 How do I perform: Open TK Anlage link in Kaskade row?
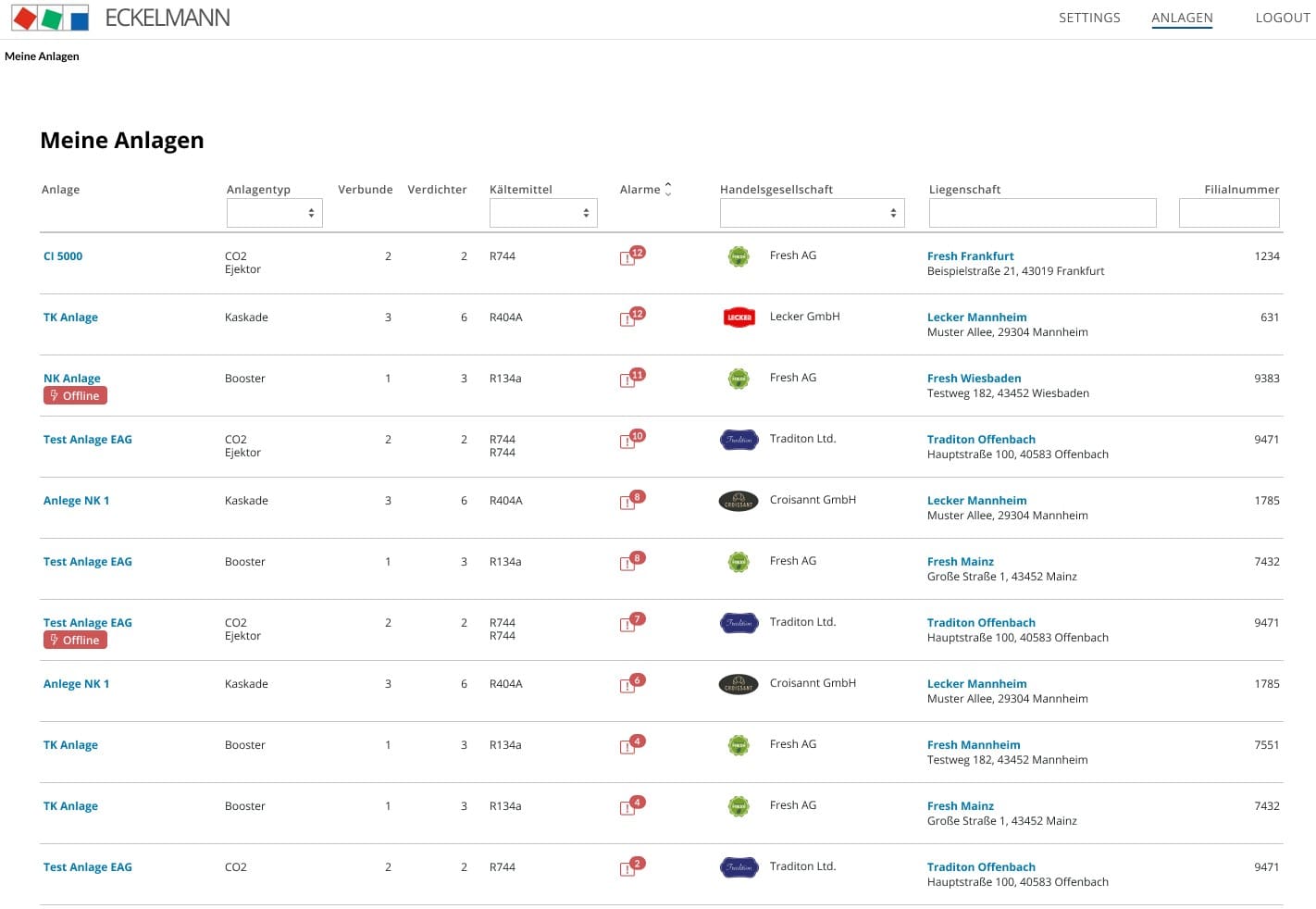click(70, 318)
